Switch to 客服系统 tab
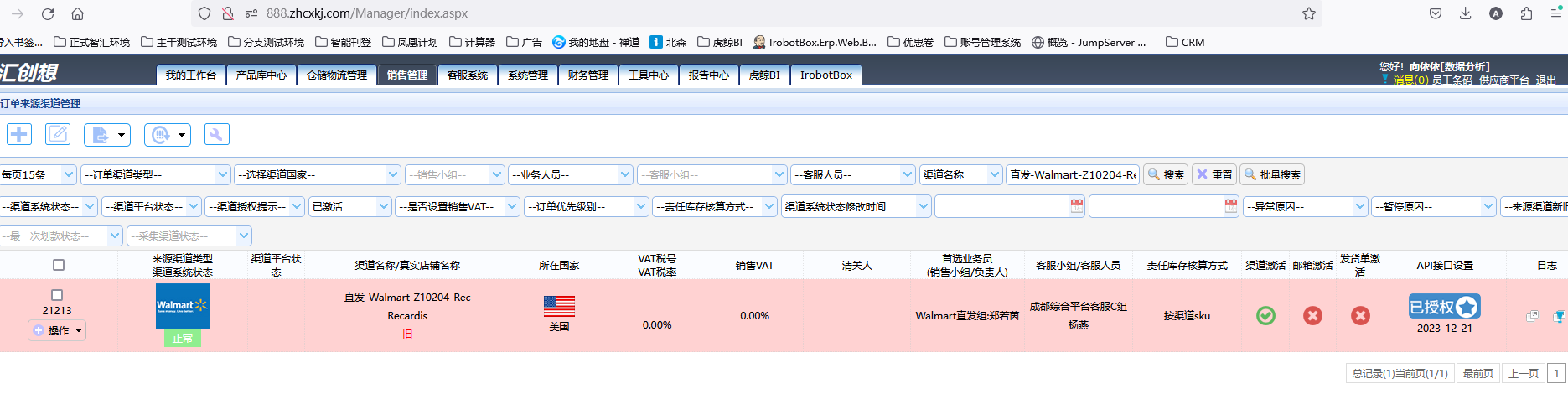Image resolution: width=1568 pixels, height=404 pixels. tap(467, 75)
